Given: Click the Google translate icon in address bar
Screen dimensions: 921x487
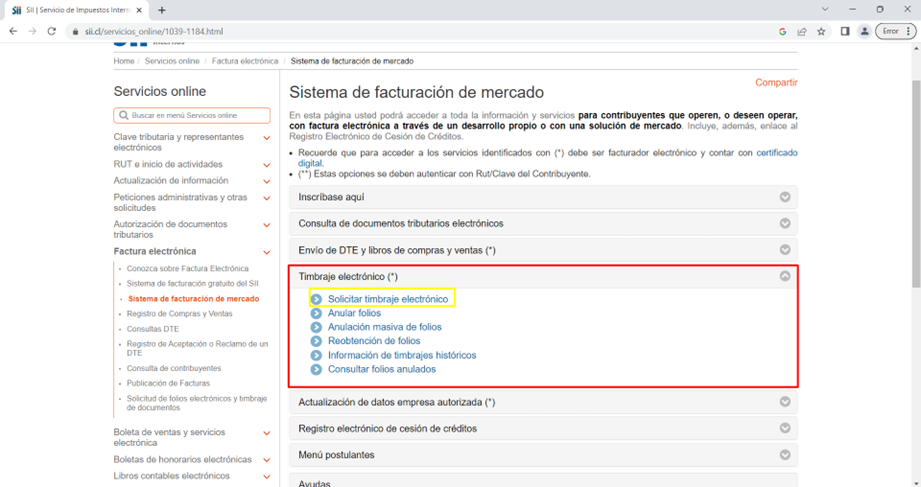Looking at the screenshot, I should 782,31.
